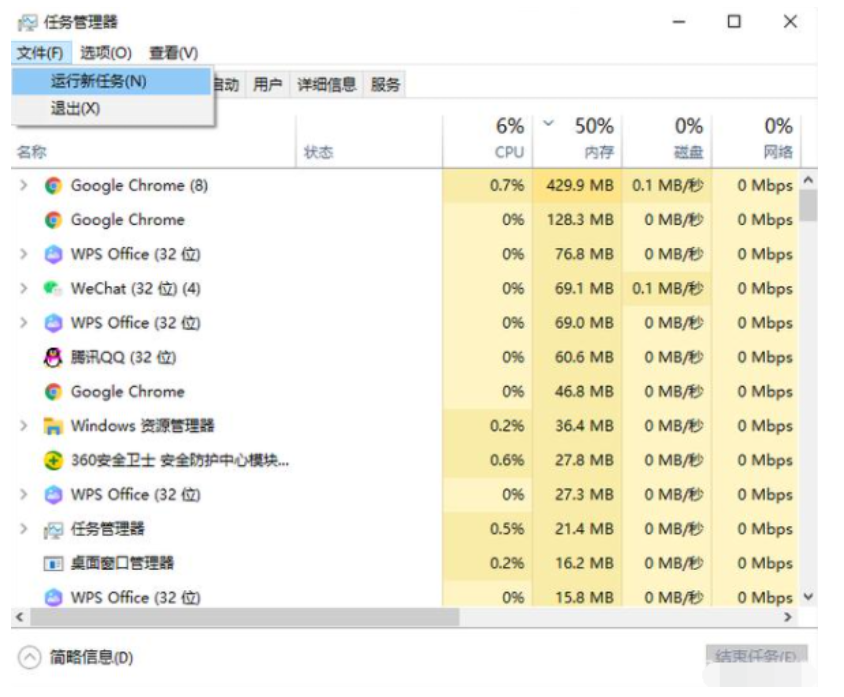Select the 桌面窗口管理器 row name
This screenshot has height=697, width=844.
(x=122, y=564)
